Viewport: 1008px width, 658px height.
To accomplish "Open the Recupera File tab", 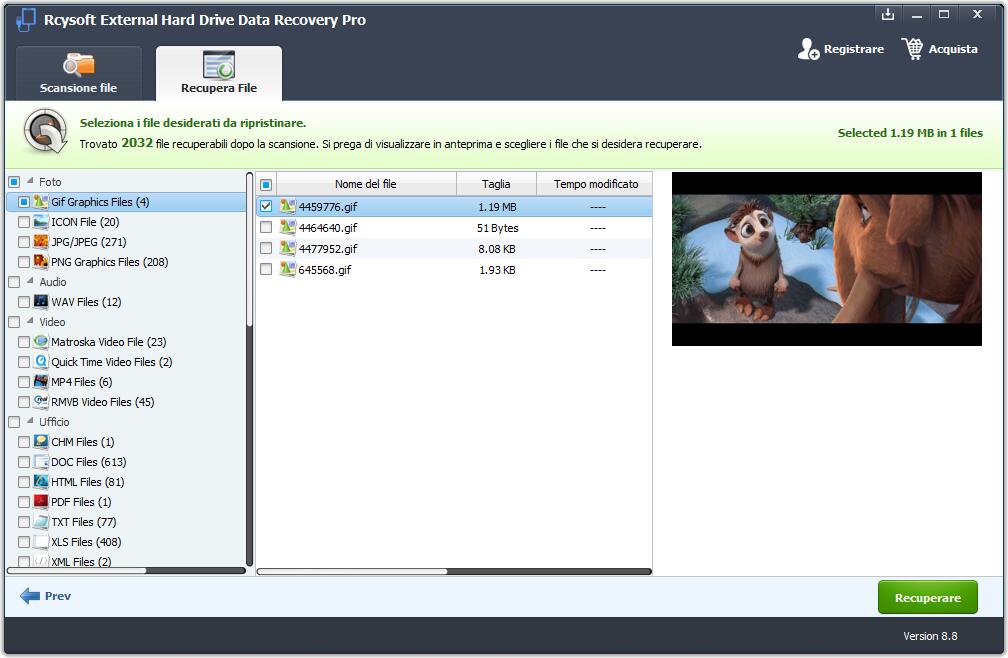I will click(219, 74).
